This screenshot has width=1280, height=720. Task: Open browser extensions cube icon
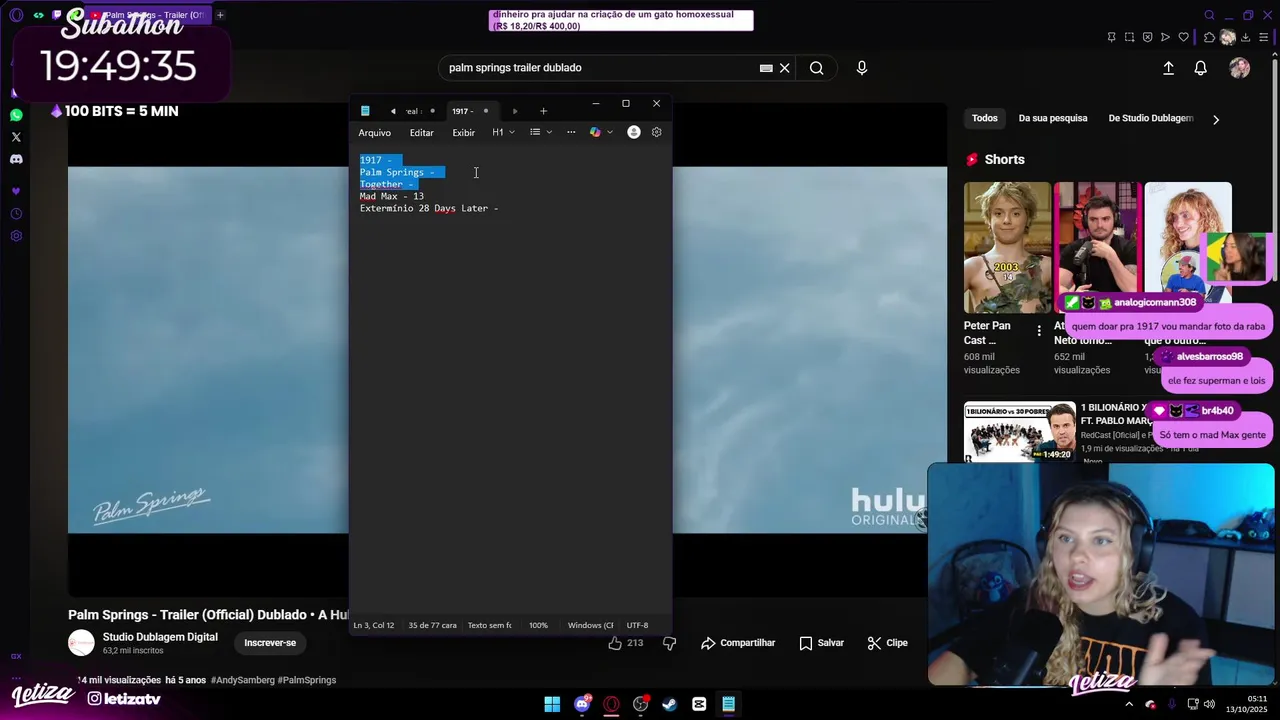click(1210, 37)
